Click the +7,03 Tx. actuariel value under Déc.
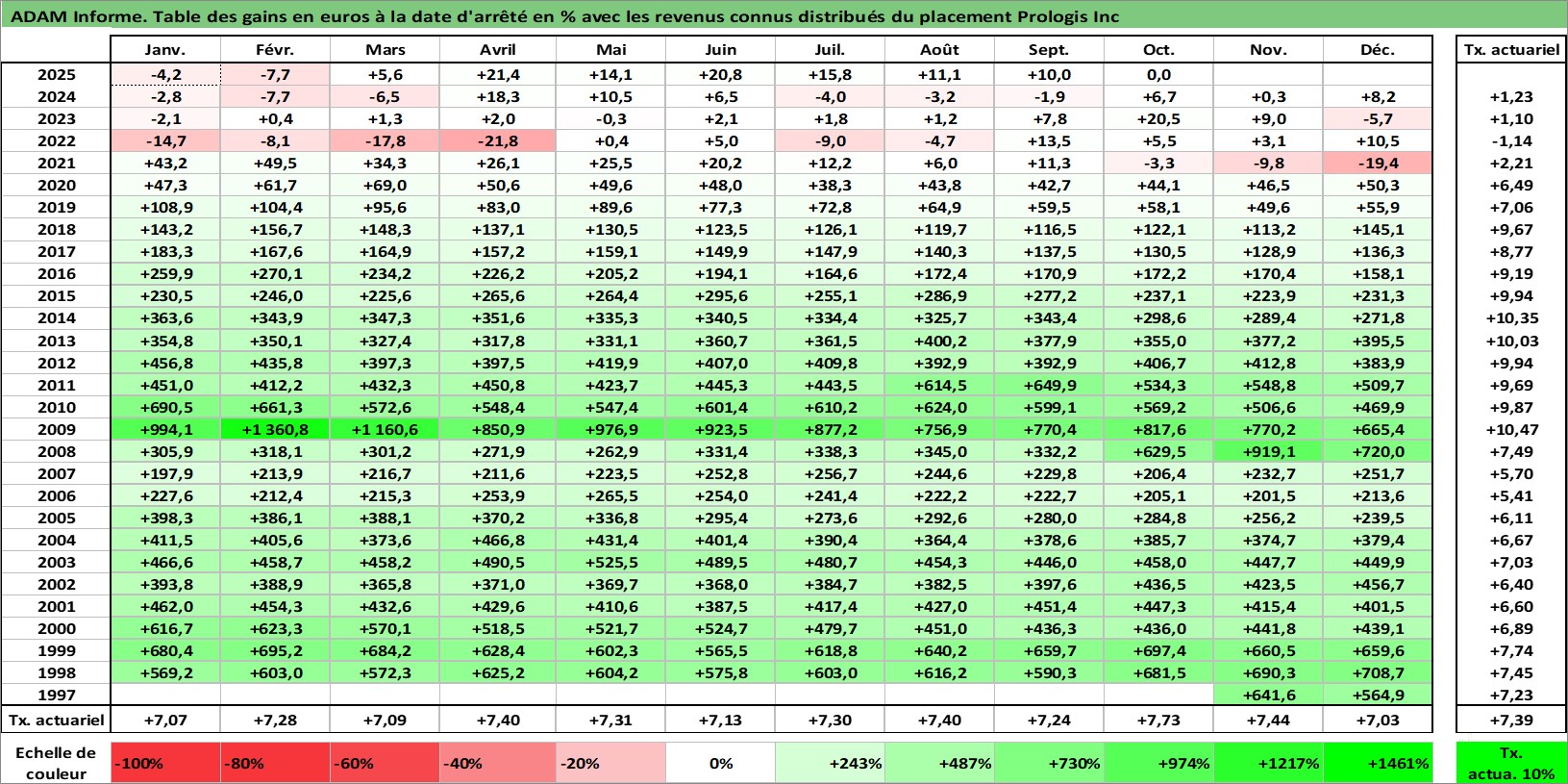The image size is (1568, 784). [1378, 720]
